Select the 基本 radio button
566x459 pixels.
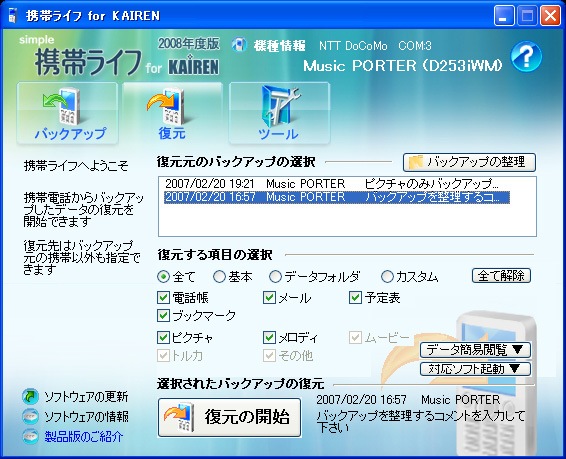click(x=219, y=277)
